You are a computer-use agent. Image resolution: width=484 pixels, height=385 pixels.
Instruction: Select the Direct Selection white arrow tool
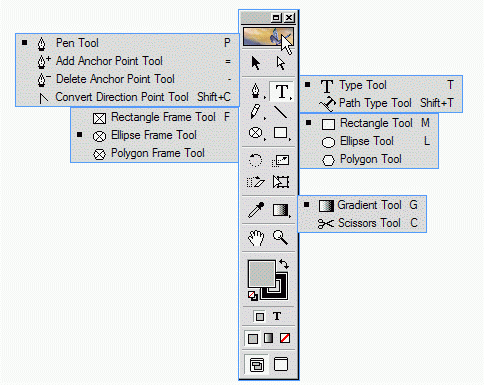tap(281, 63)
